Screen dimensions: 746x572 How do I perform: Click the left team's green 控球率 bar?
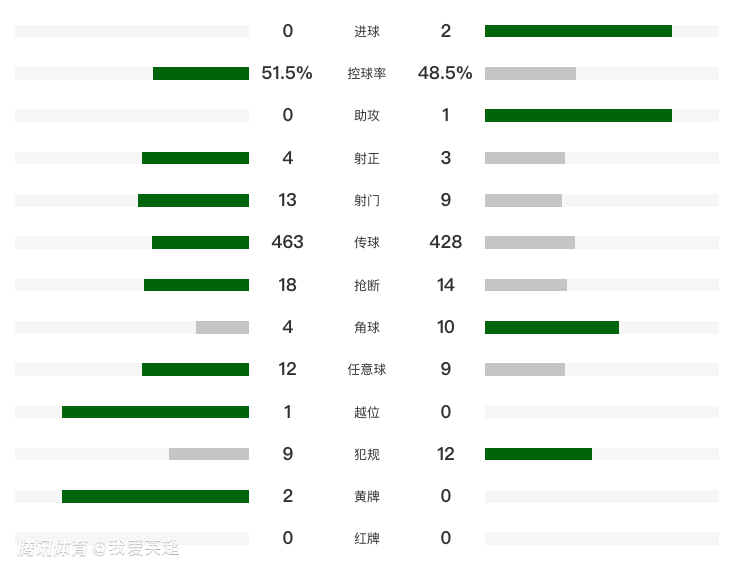[x=201, y=73]
